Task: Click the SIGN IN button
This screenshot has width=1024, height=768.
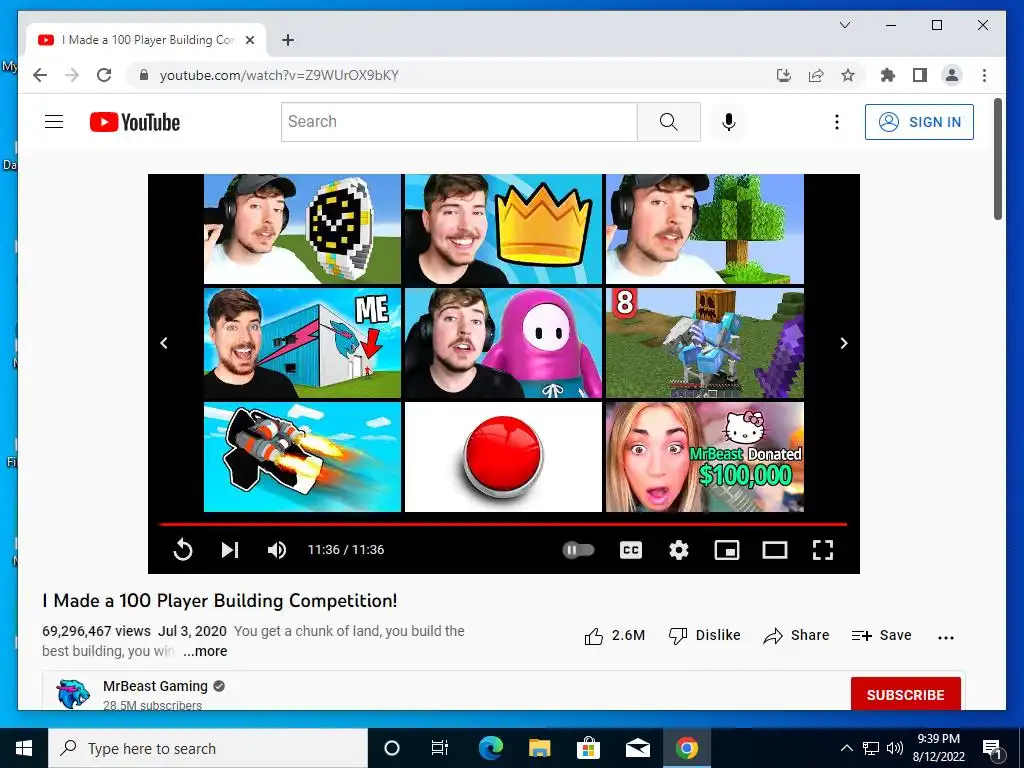Action: [x=919, y=122]
